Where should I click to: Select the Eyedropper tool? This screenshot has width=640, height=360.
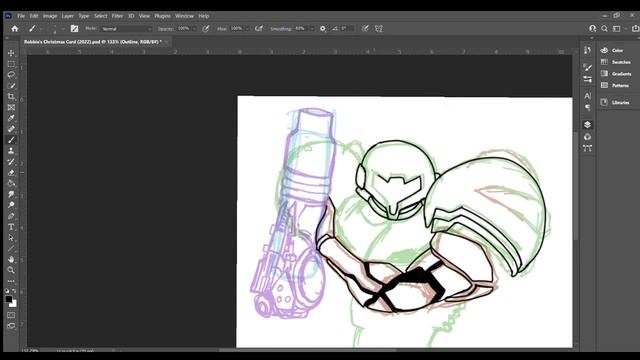(x=11, y=118)
